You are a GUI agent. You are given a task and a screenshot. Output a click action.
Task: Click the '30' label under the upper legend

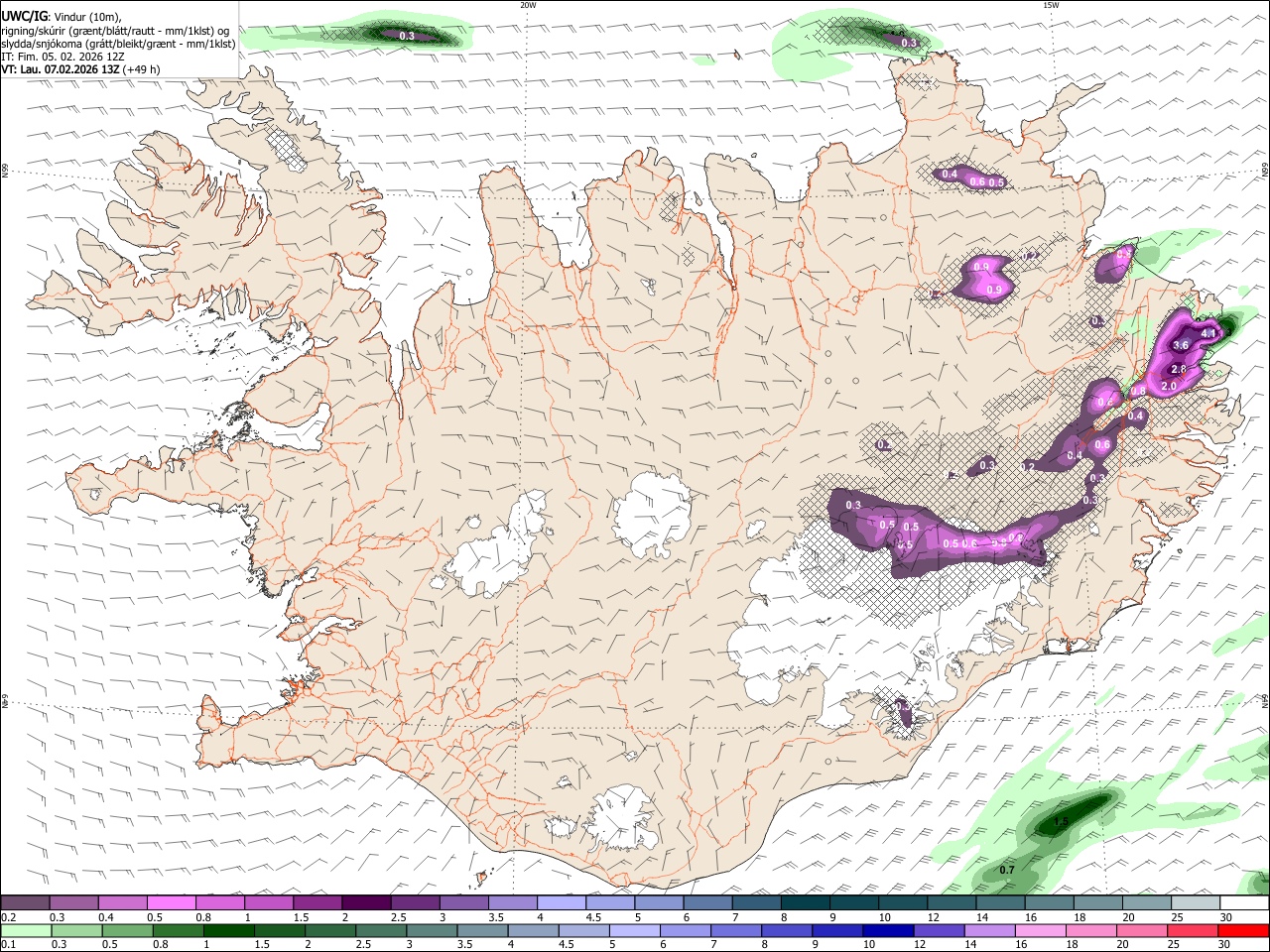(x=1226, y=917)
